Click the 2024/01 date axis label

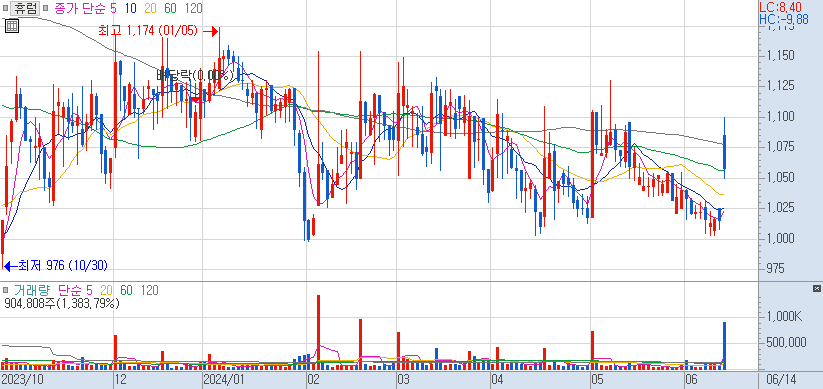point(224,379)
